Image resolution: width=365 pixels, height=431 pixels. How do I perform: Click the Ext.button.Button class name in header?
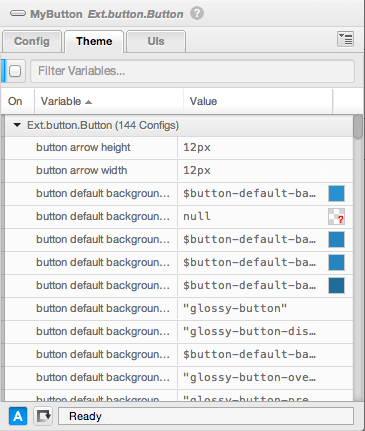(135, 14)
